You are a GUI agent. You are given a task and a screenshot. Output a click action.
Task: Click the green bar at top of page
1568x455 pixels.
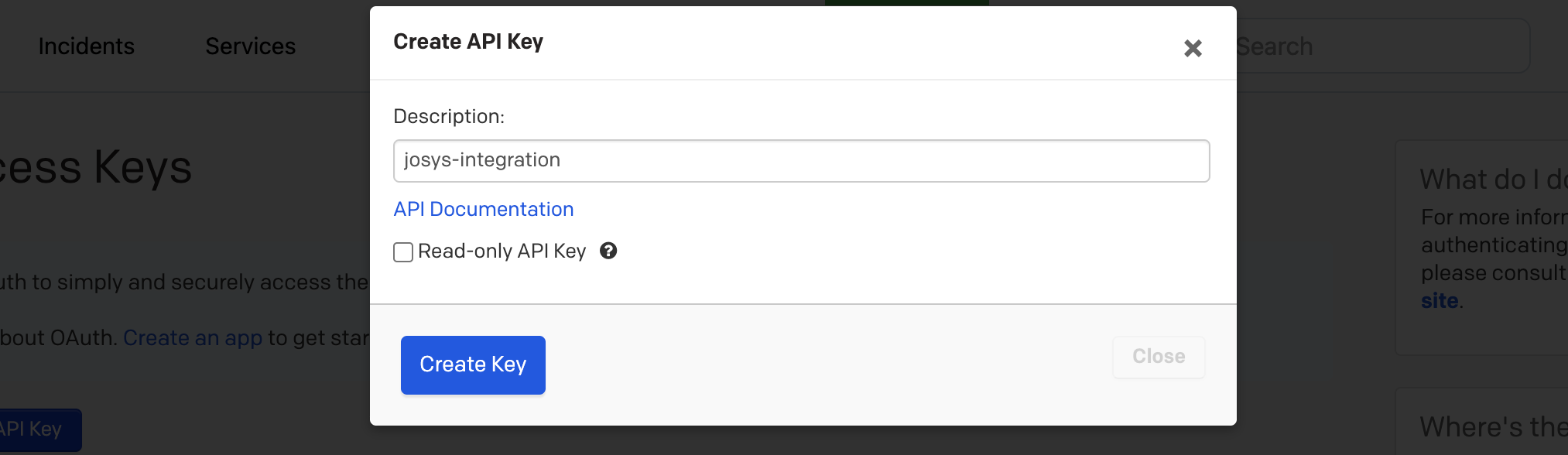pyautogui.click(x=906, y=2)
